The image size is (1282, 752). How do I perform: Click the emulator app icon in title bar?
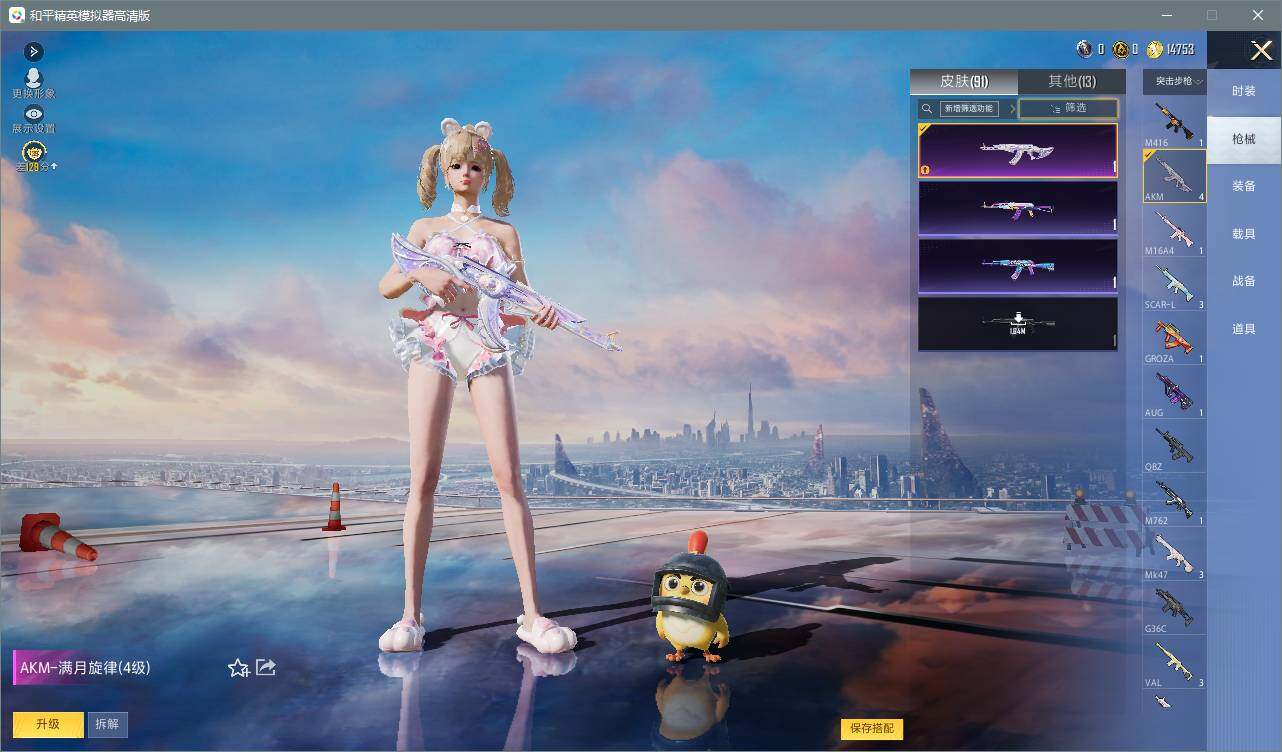(x=16, y=15)
